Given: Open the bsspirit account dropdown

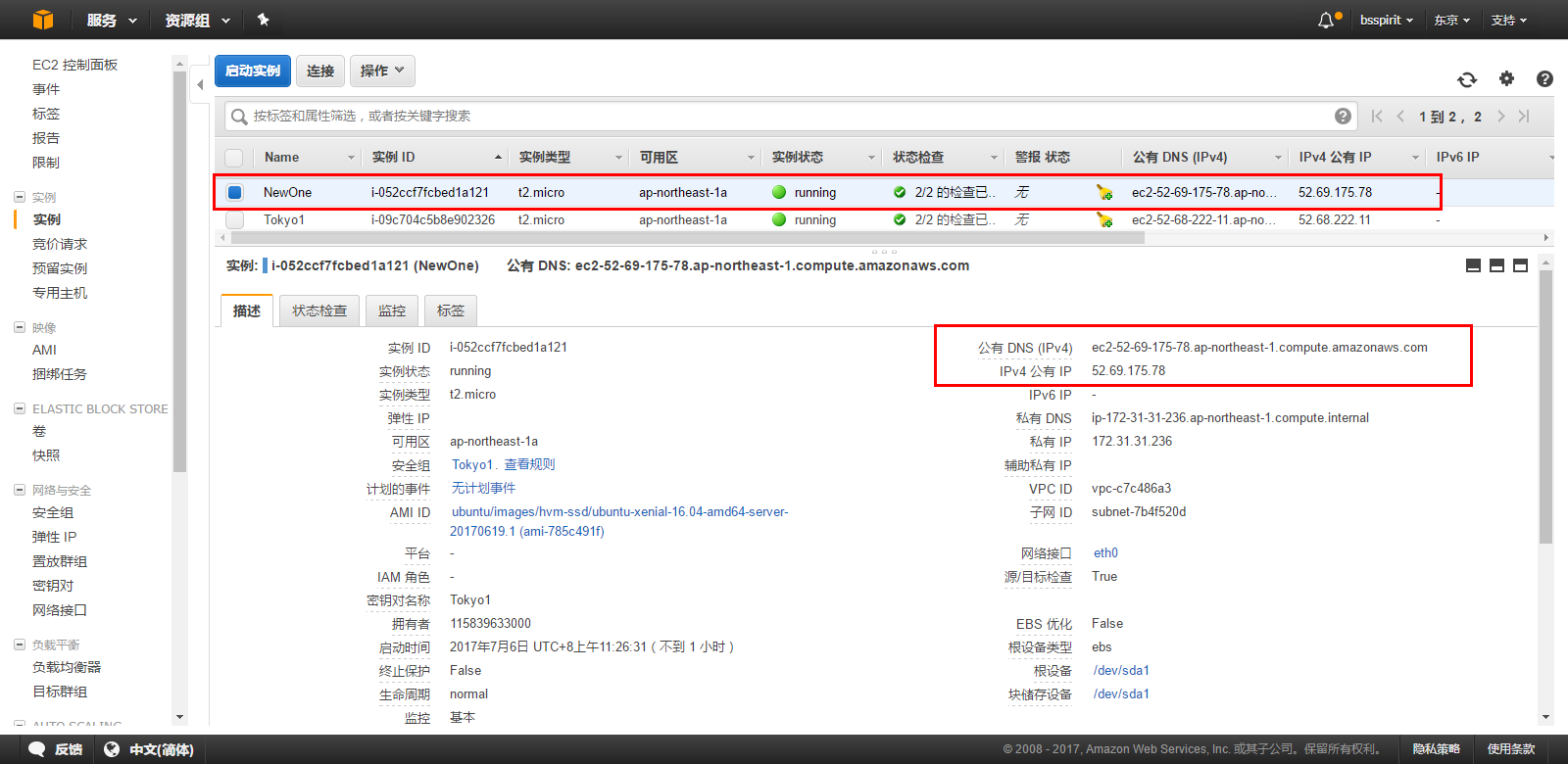Looking at the screenshot, I should pos(1387,20).
